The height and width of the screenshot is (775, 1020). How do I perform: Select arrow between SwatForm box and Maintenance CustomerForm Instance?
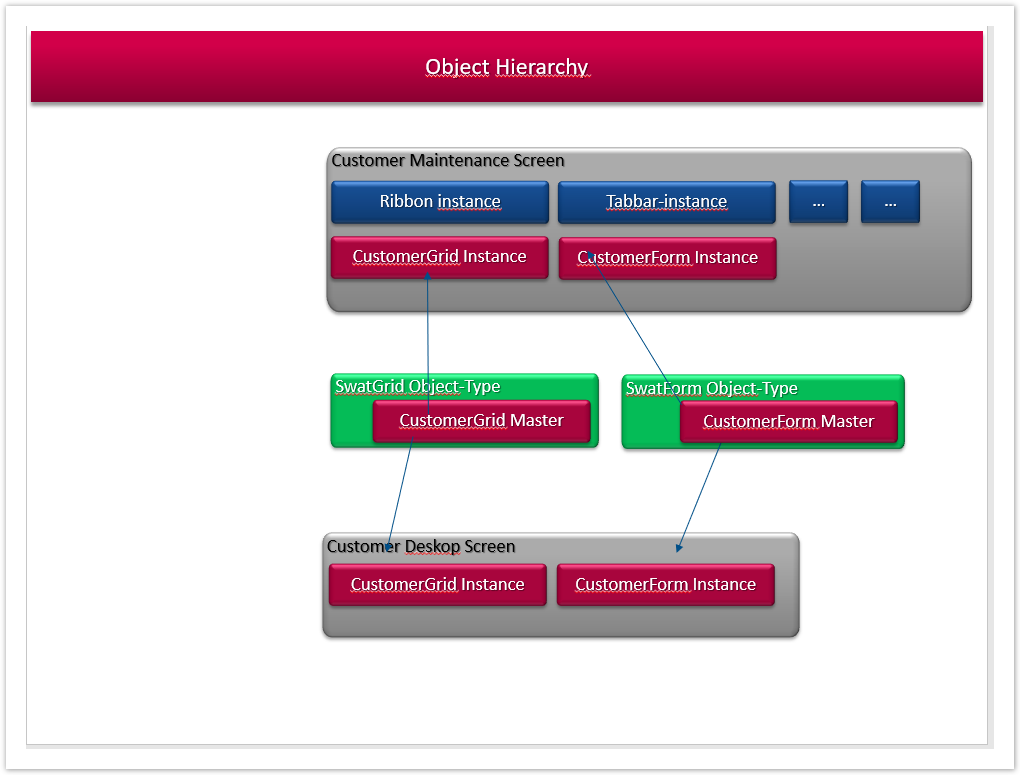click(x=633, y=328)
